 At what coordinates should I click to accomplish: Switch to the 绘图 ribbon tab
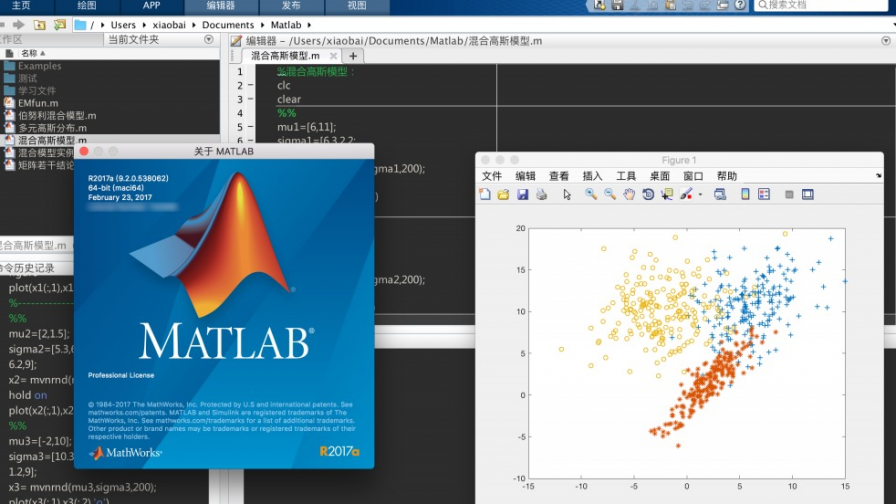pos(87,6)
